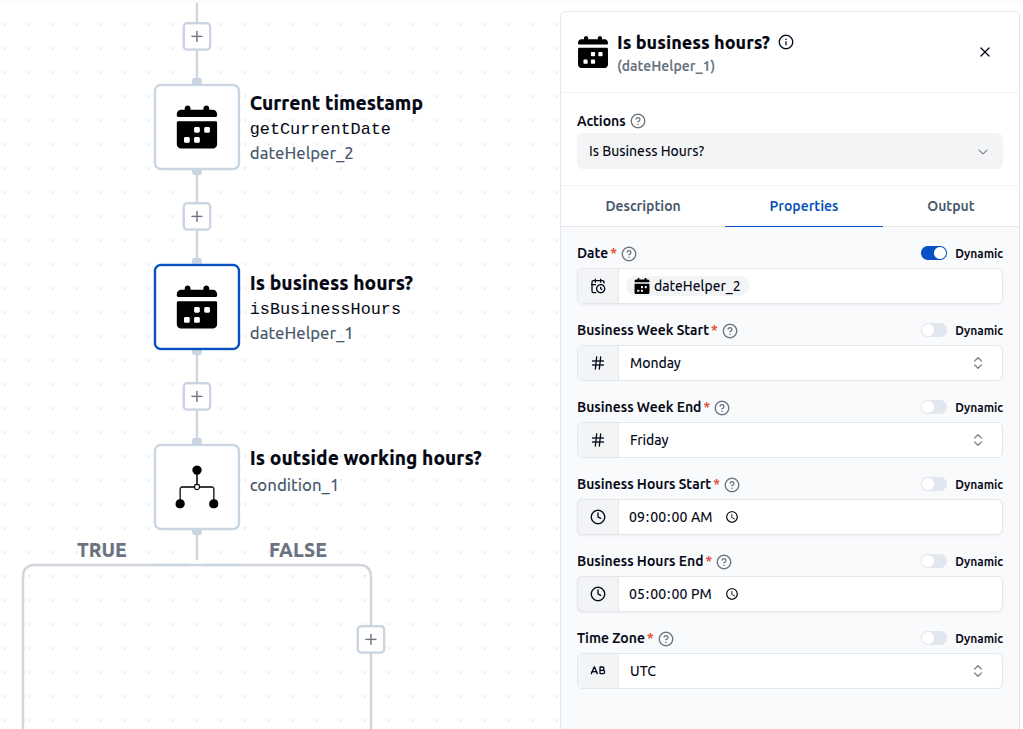Enable Dynamic toggle for Business Week Start

click(x=933, y=331)
